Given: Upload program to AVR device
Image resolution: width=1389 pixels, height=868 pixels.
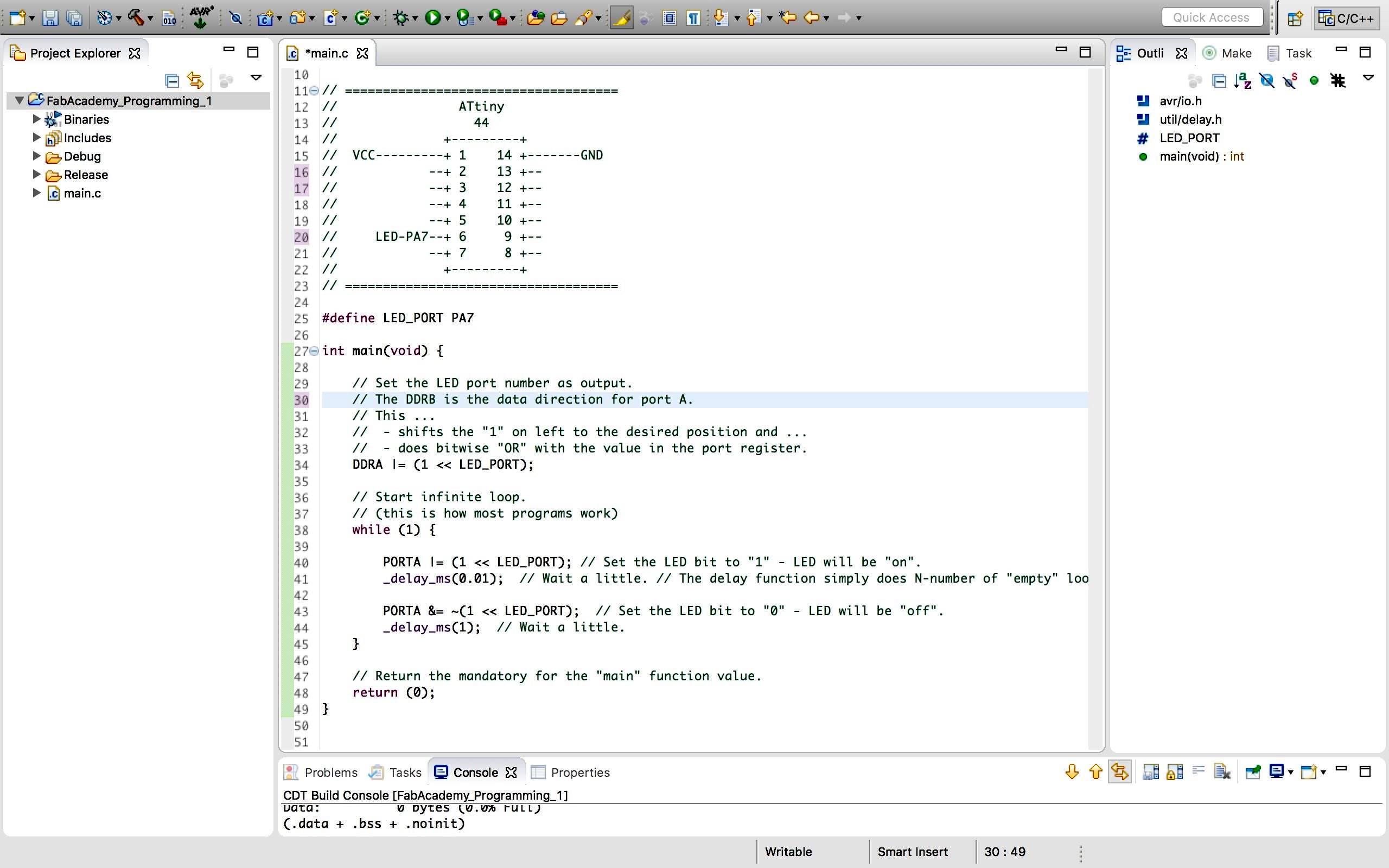Looking at the screenshot, I should tap(200, 17).
